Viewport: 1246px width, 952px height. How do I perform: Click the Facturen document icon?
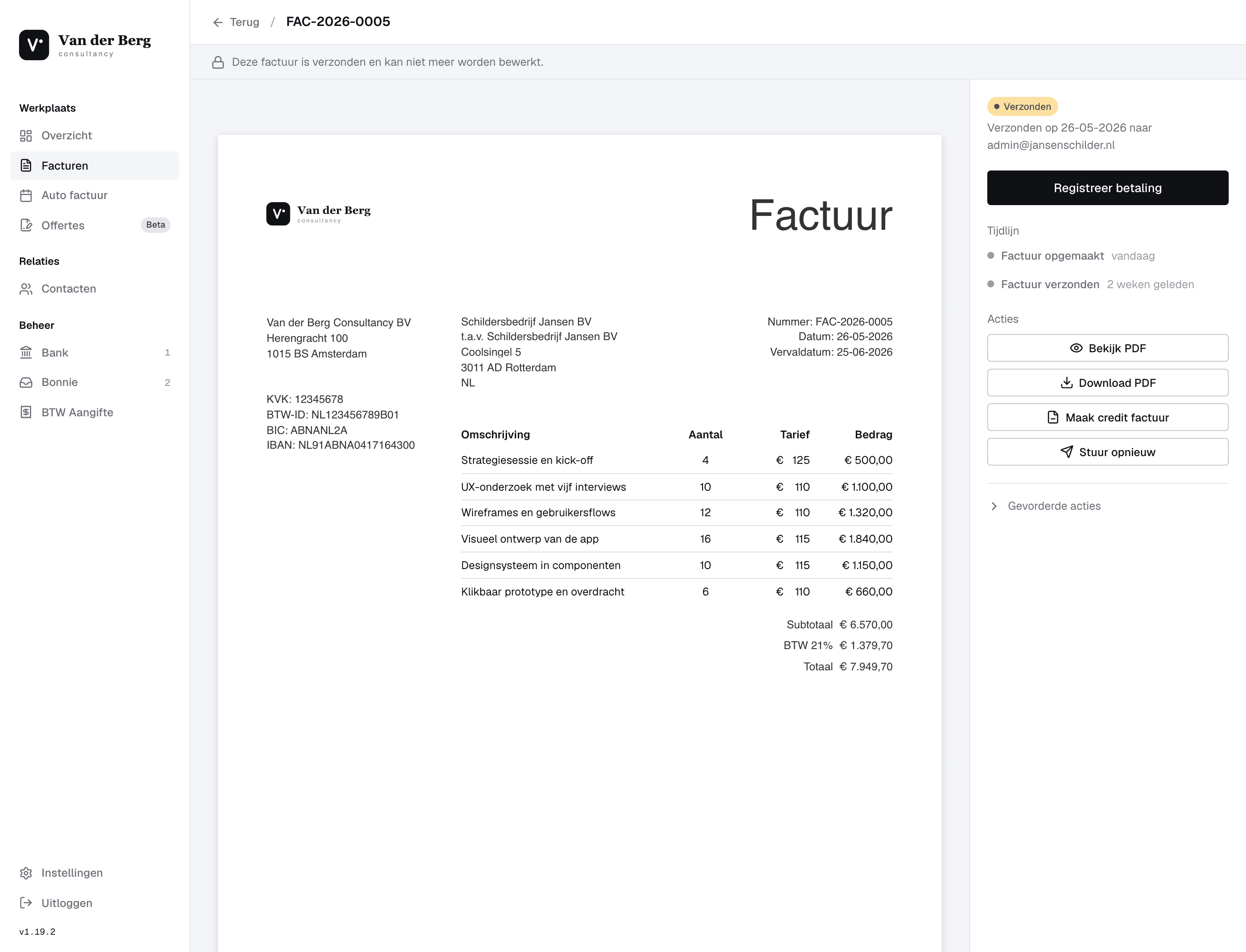click(26, 165)
